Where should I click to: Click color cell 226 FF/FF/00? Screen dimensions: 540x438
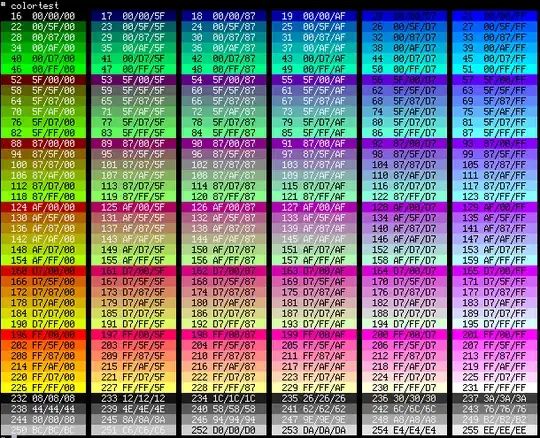click(43, 388)
